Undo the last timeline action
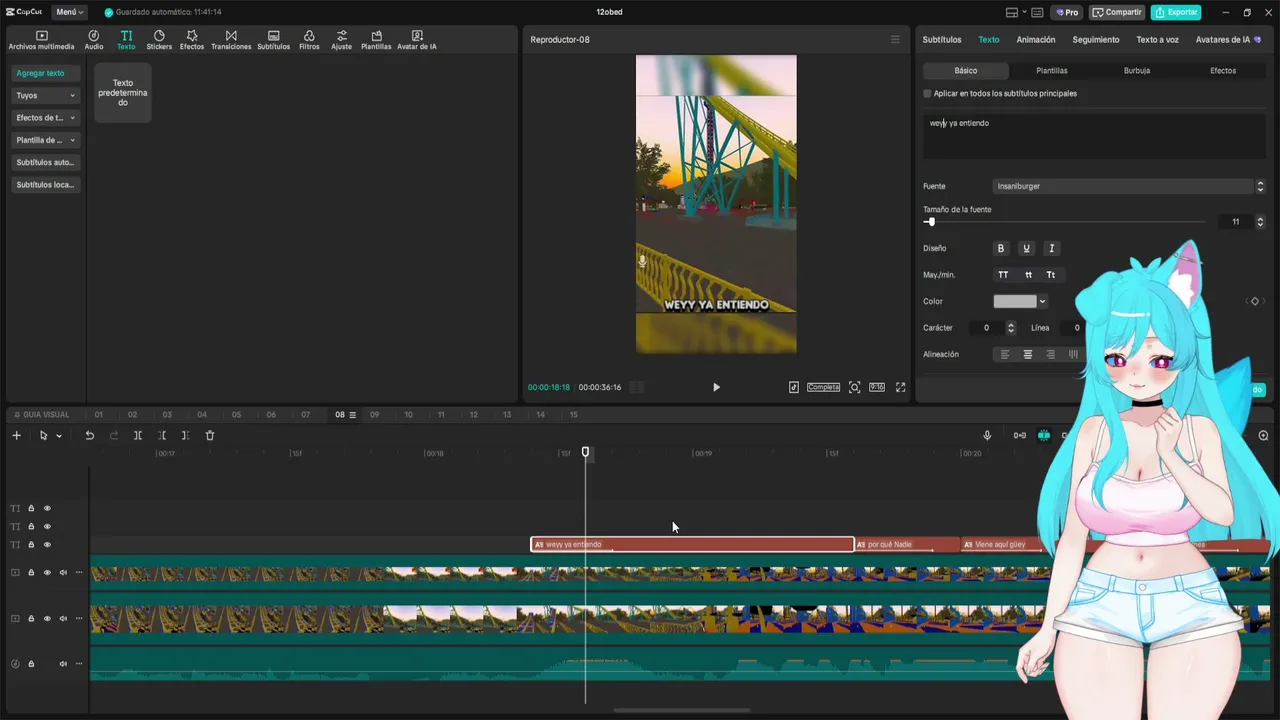This screenshot has height=720, width=1280. (x=89, y=436)
